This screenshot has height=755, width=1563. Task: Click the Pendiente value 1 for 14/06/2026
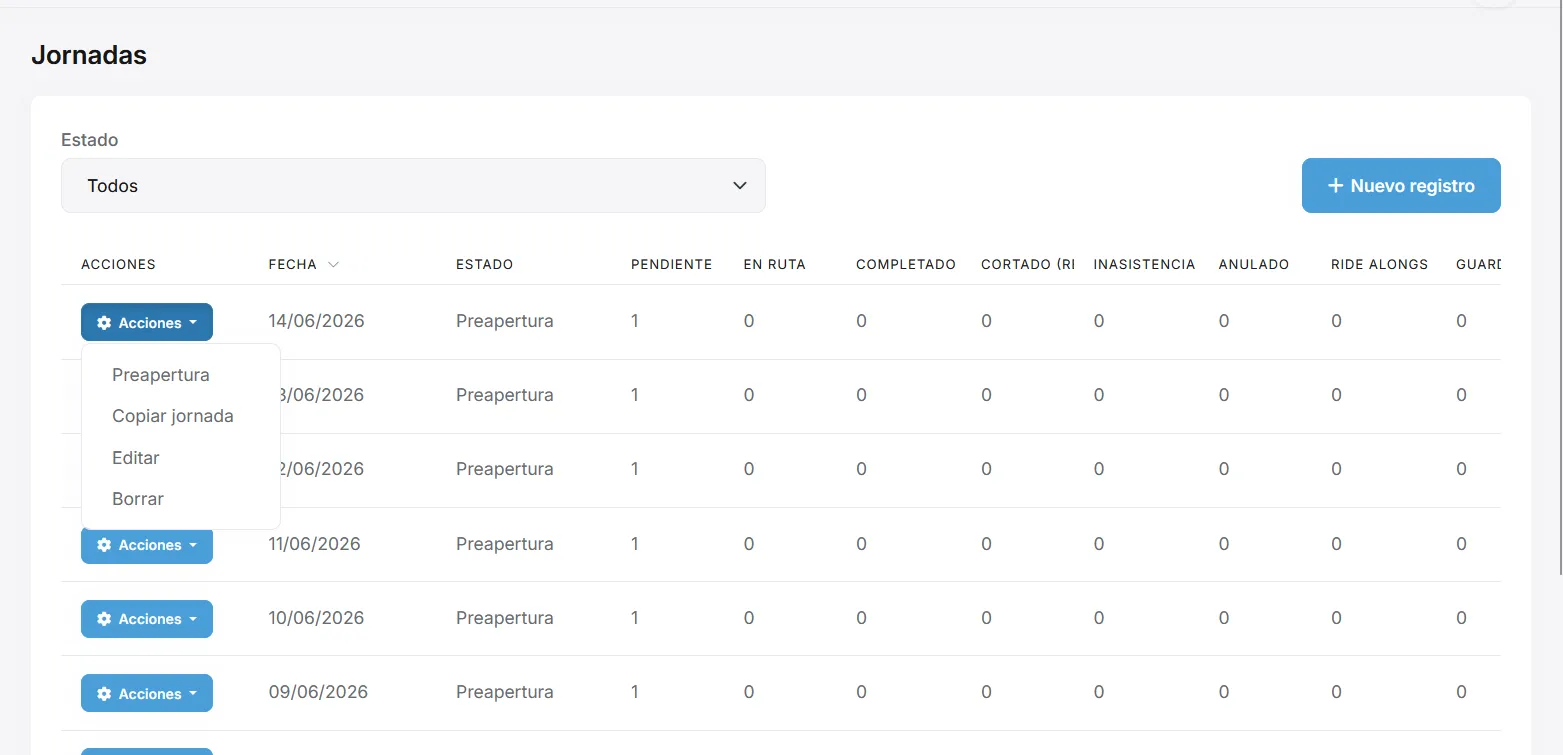(635, 321)
